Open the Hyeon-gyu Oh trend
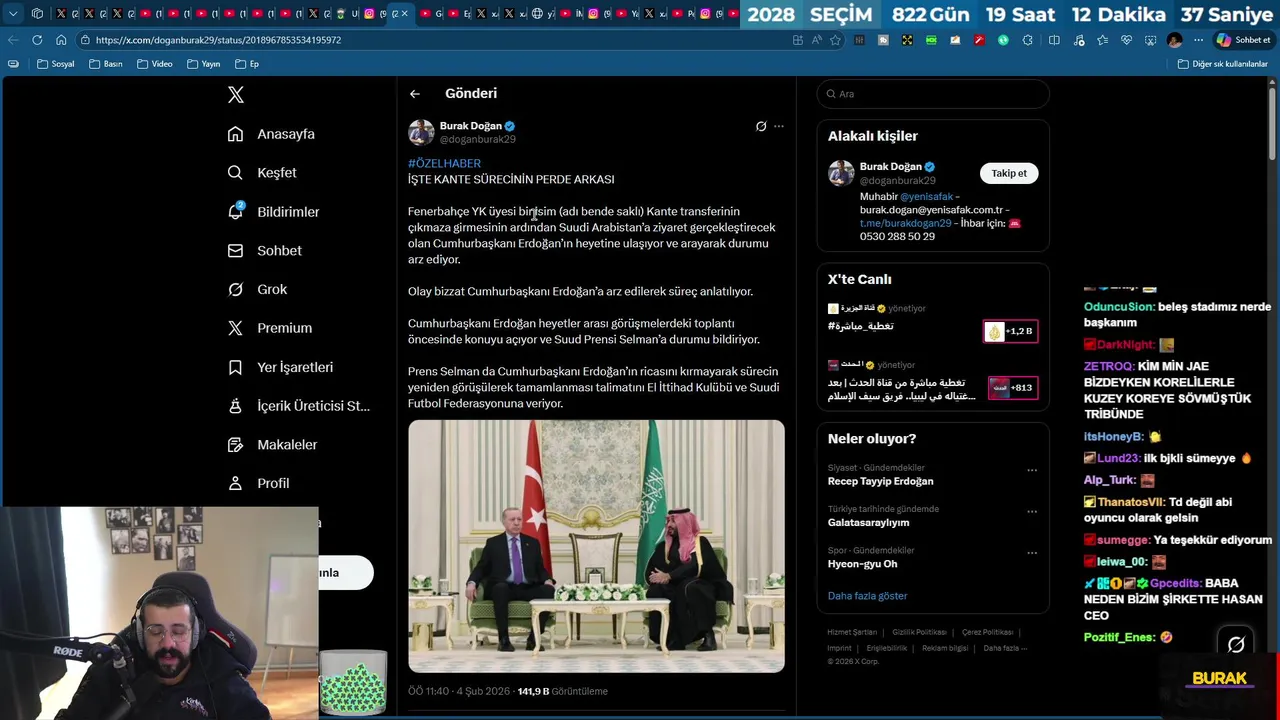Screen dimensions: 1280x720 coord(862,564)
